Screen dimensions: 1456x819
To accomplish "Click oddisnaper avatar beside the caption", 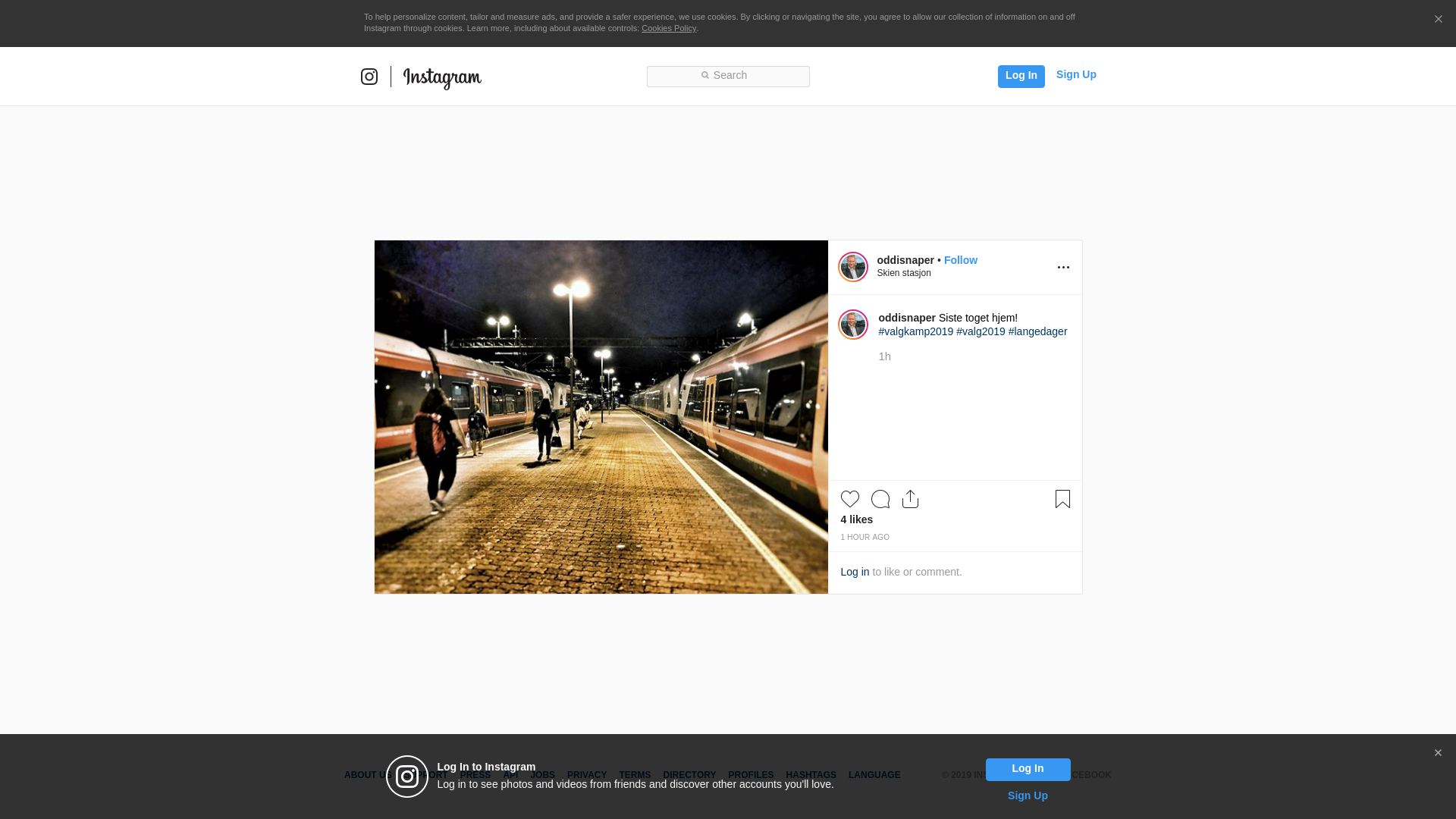I will pos(853,325).
